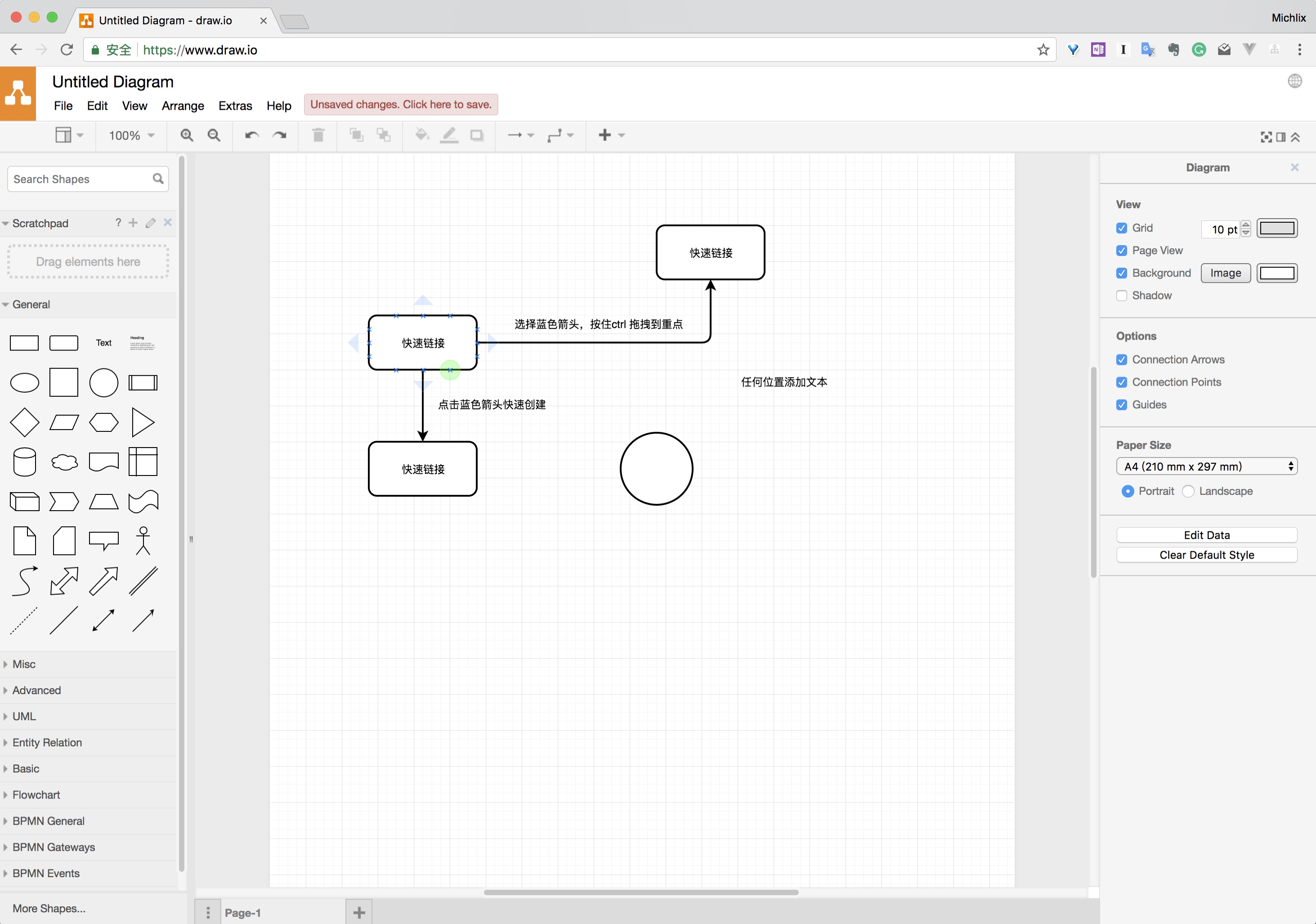Expand the Flowchart shapes section

36,795
